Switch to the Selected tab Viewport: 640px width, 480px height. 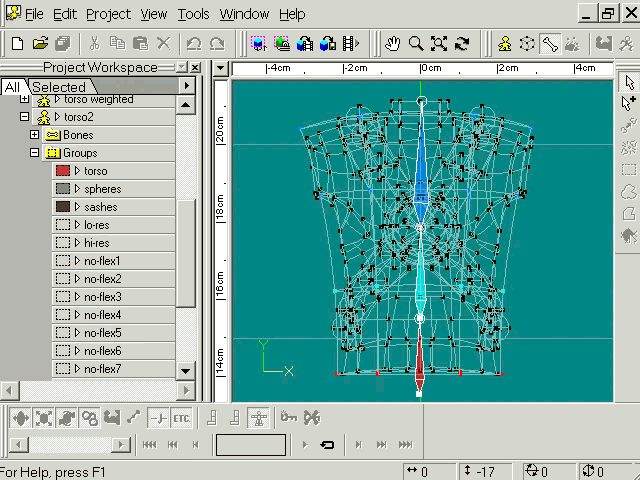[x=58, y=87]
